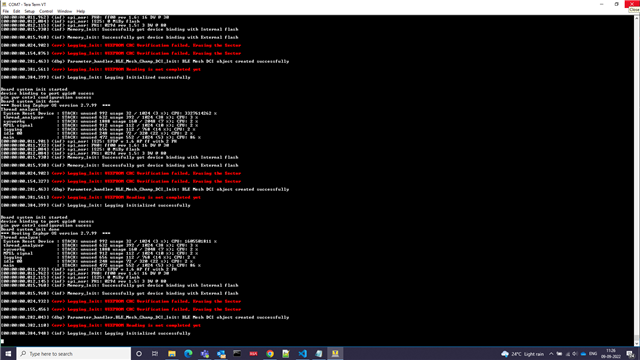The image size is (640, 360).
Task: Open the Window menu
Action: tap(64, 11)
